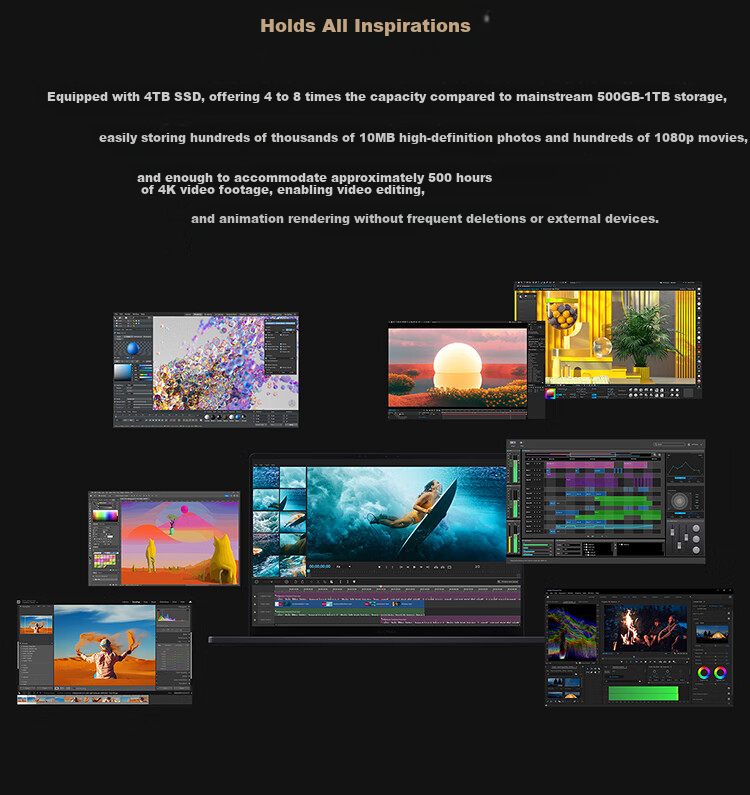Select the first filmstrip thumbnail under desert photo
Screen dimensions: 750x795
tap(22, 700)
